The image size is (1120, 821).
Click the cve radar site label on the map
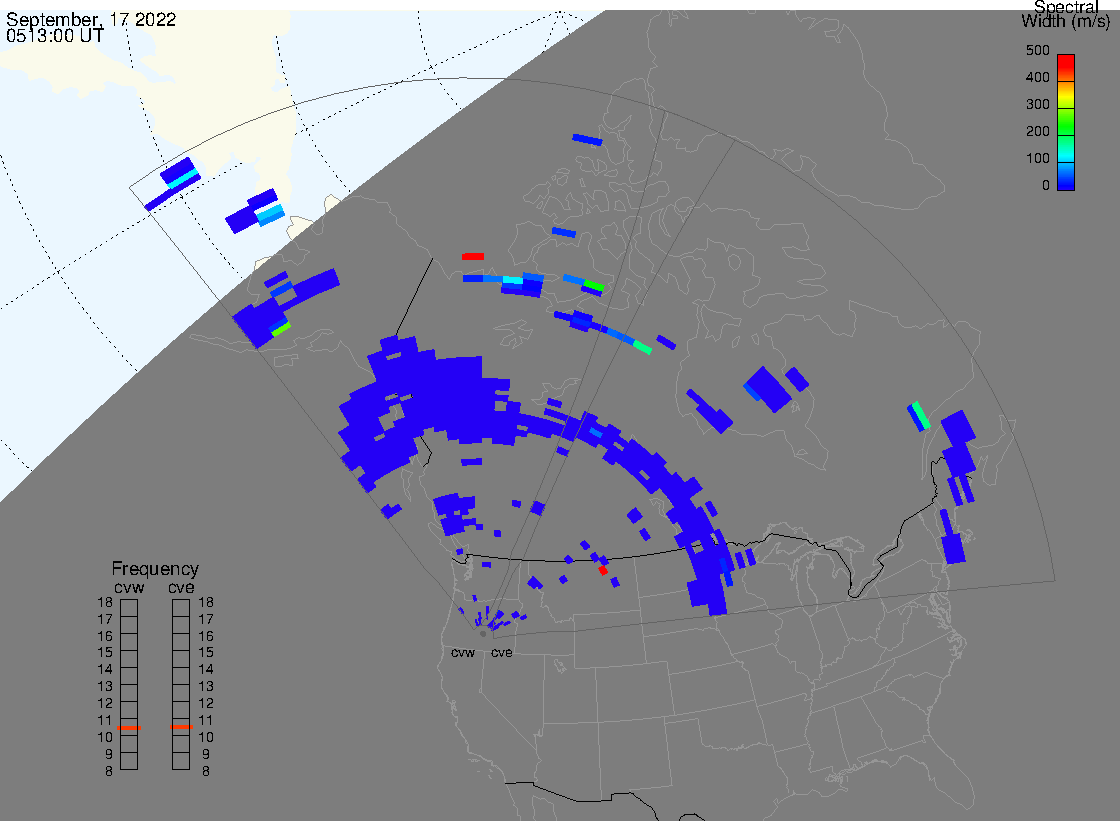coord(501,653)
